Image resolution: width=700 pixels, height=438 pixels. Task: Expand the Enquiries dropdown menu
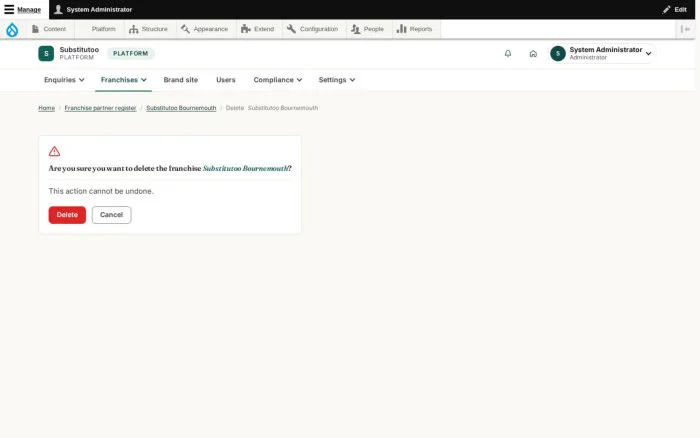coord(64,80)
